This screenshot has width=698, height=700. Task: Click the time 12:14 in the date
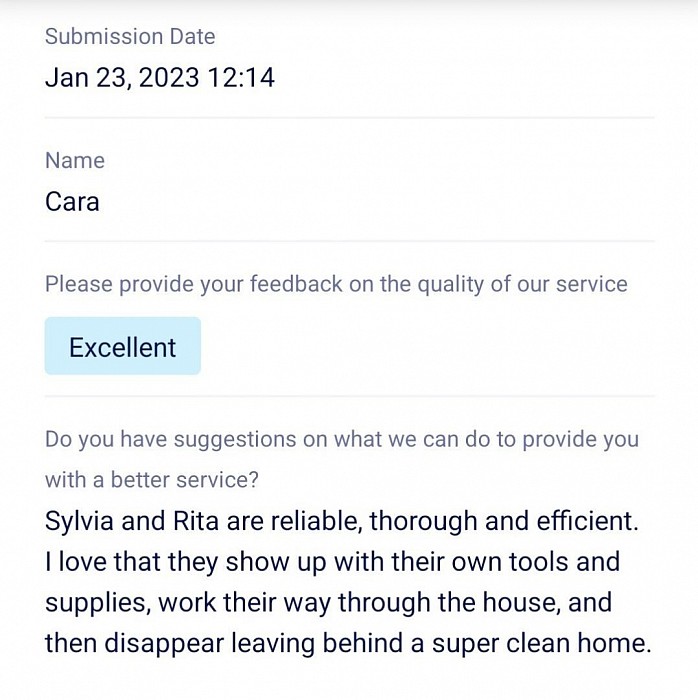(x=241, y=78)
